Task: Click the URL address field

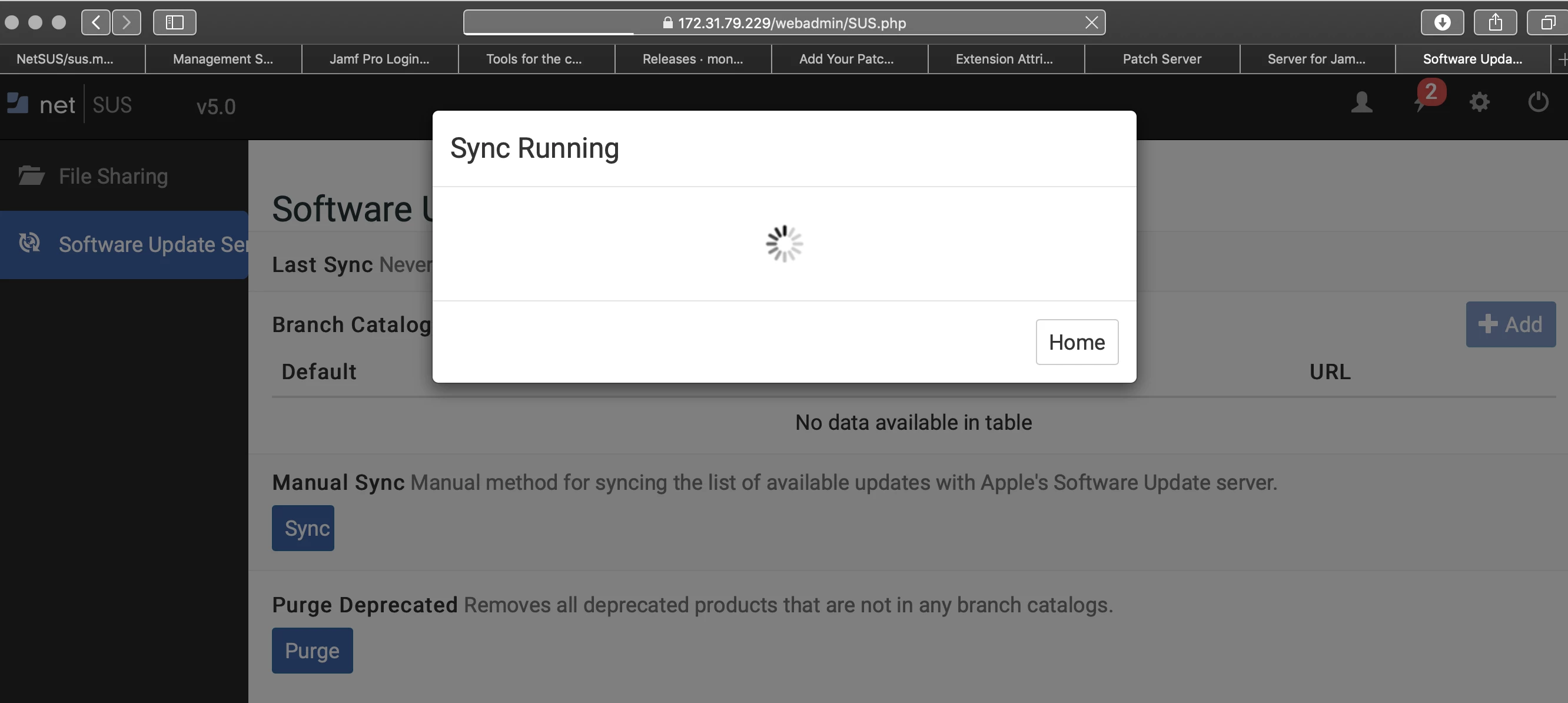Action: click(791, 22)
